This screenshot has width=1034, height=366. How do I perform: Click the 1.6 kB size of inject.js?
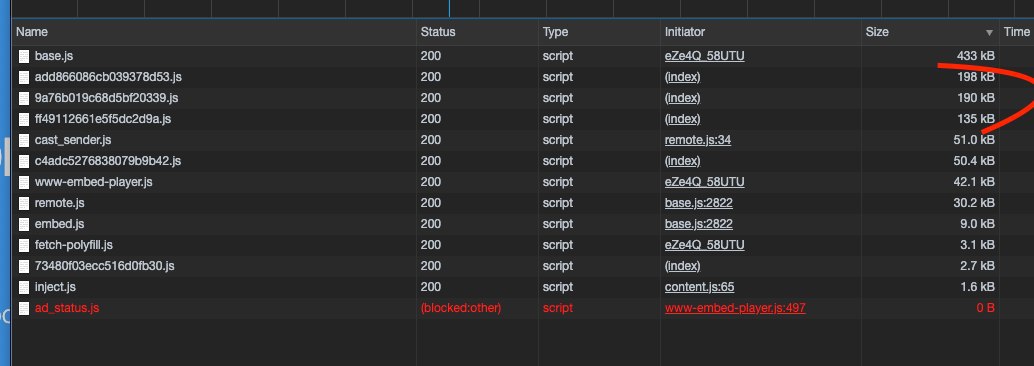click(977, 288)
